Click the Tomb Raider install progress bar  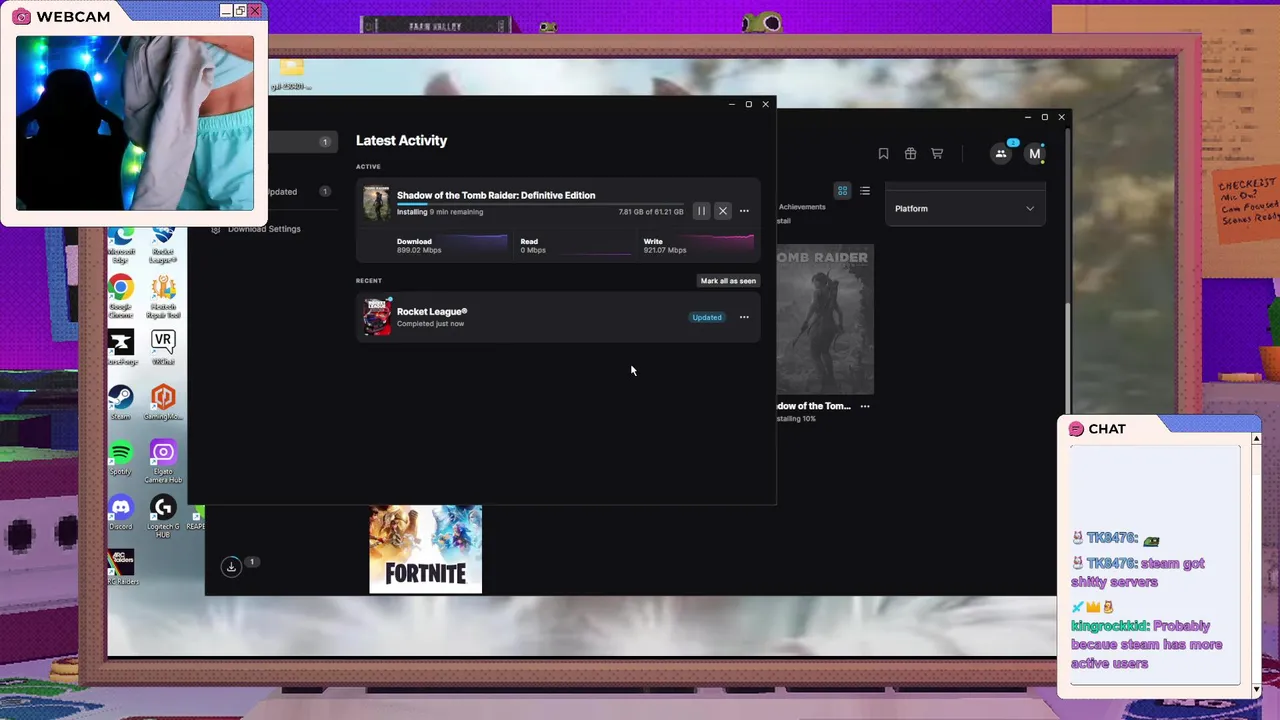[x=540, y=204]
